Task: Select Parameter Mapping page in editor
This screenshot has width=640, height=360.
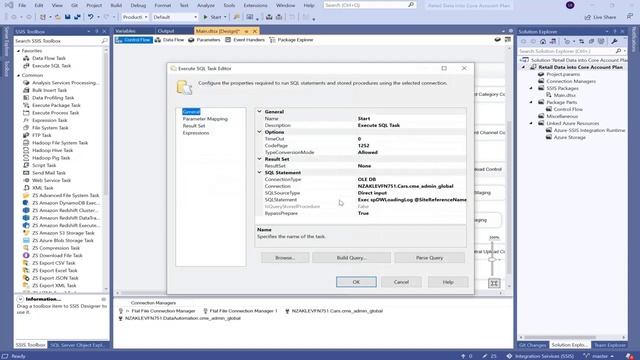Action: point(205,119)
